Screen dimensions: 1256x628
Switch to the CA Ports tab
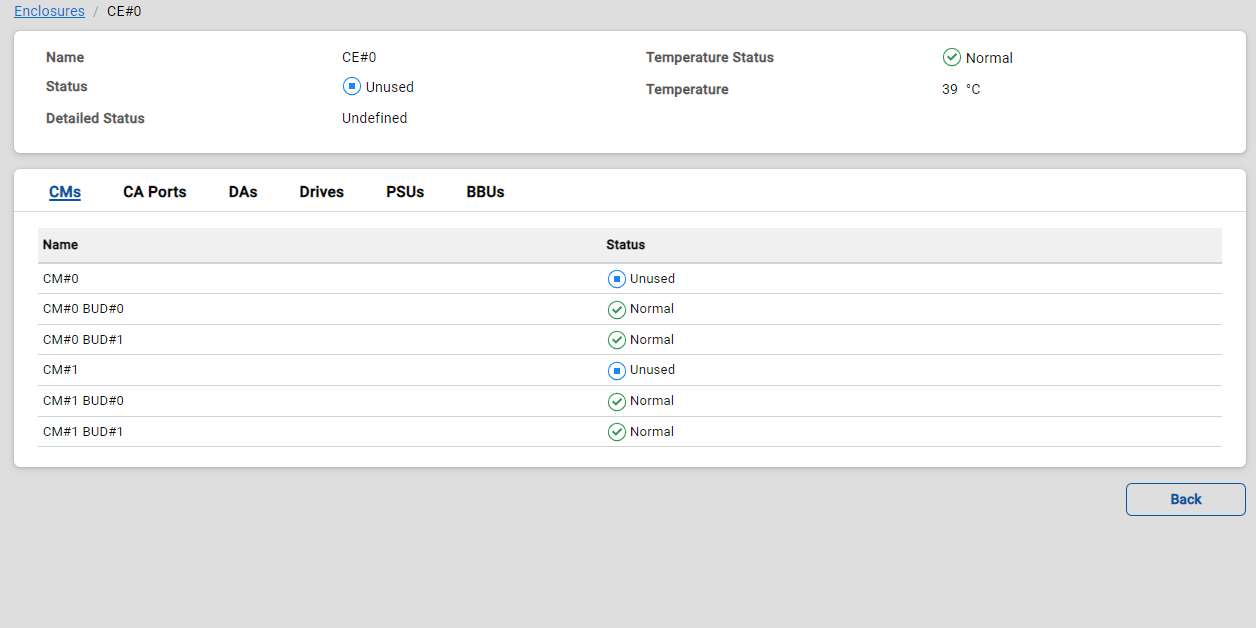155,192
